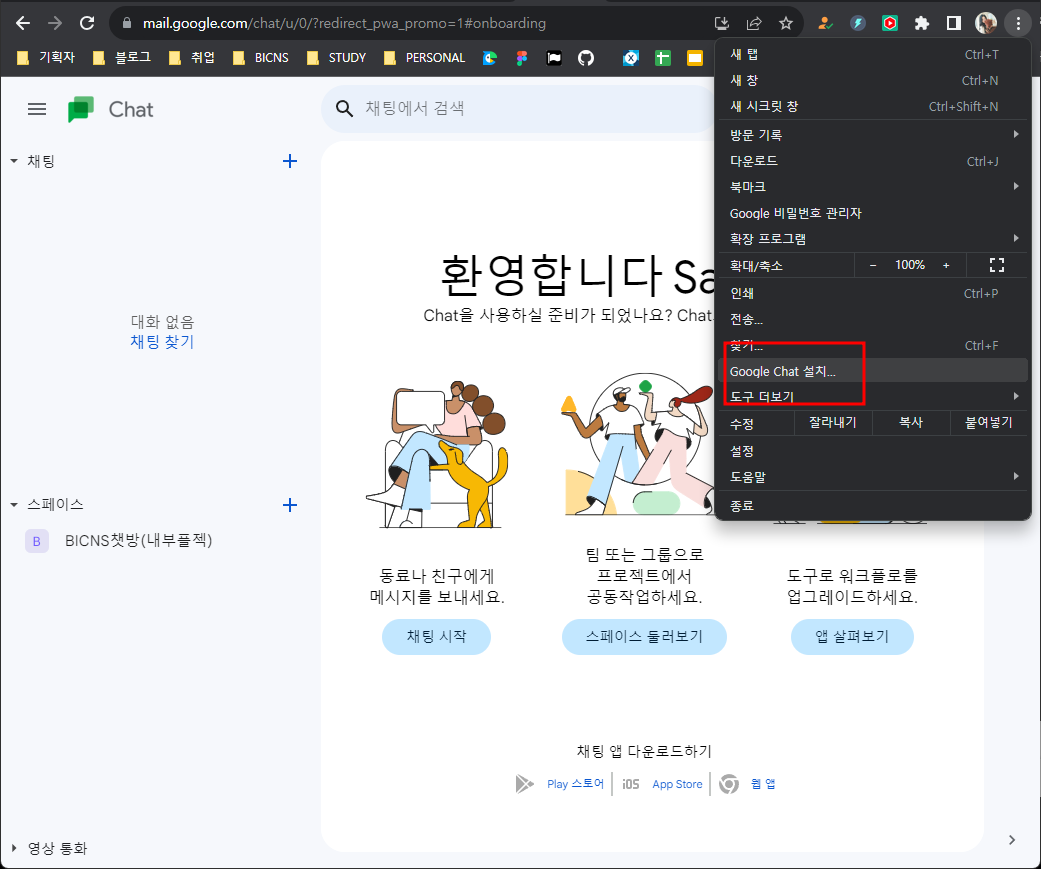Click the search magnifier icon
Viewport: 1041px width, 869px height.
[344, 108]
